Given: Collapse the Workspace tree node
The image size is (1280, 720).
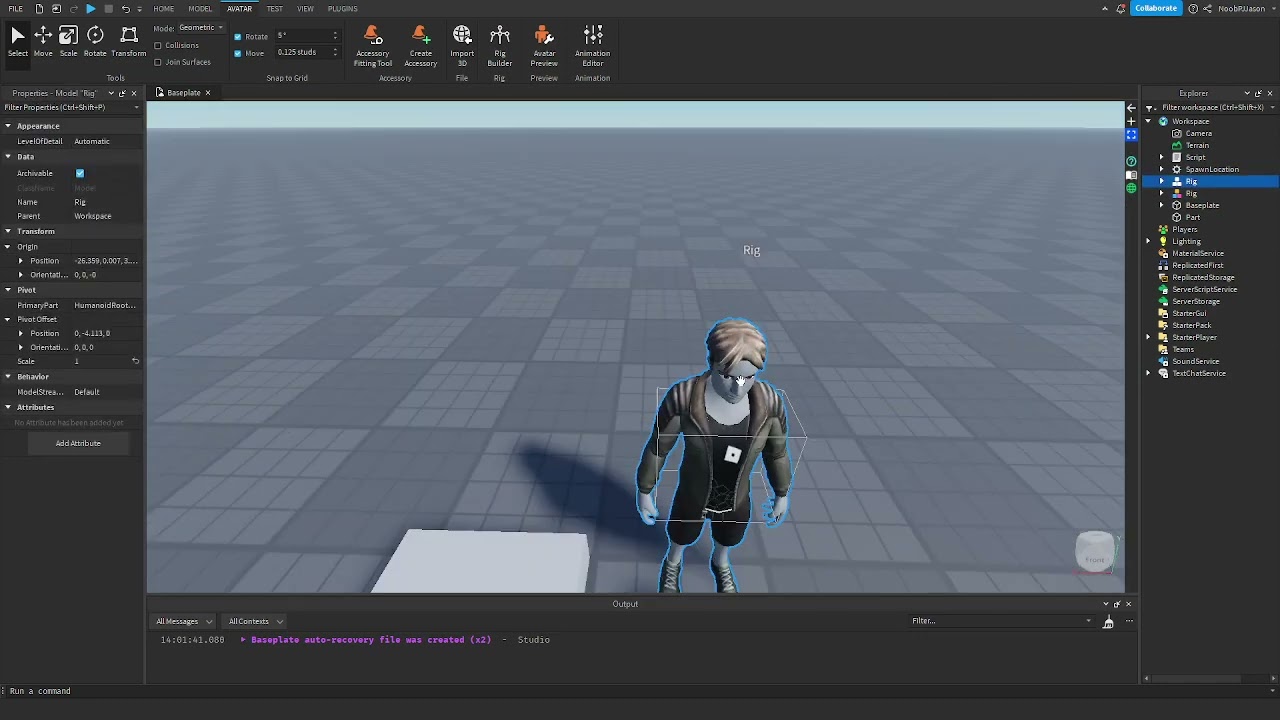Looking at the screenshot, I should click(x=1149, y=121).
